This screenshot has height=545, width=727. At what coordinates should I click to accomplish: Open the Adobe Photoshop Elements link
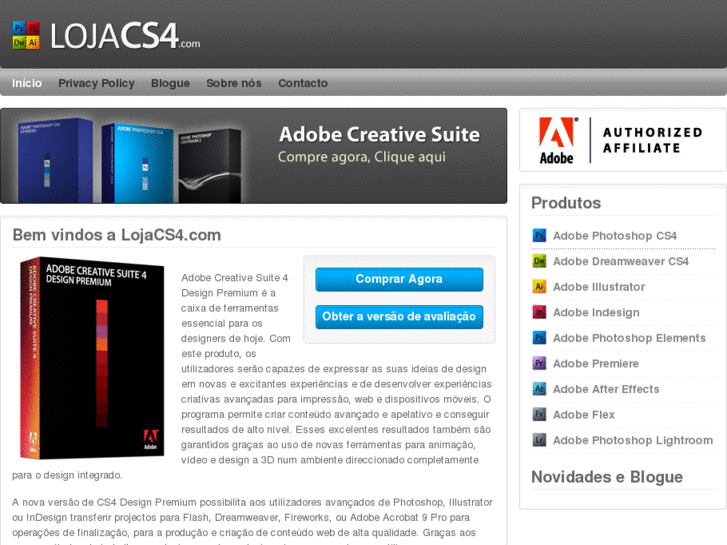[x=629, y=338]
